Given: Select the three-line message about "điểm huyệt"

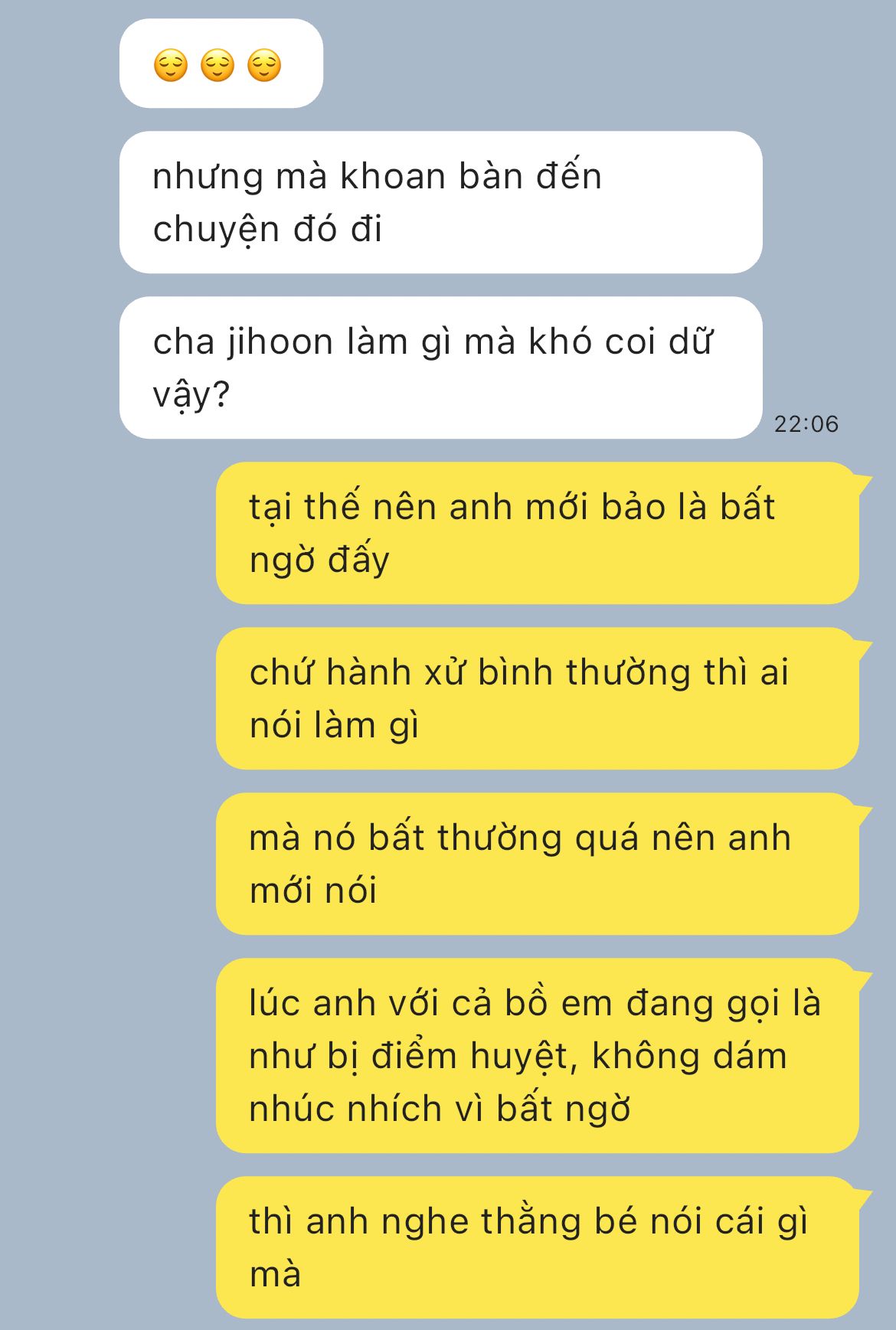Looking at the screenshot, I should pos(538,1055).
